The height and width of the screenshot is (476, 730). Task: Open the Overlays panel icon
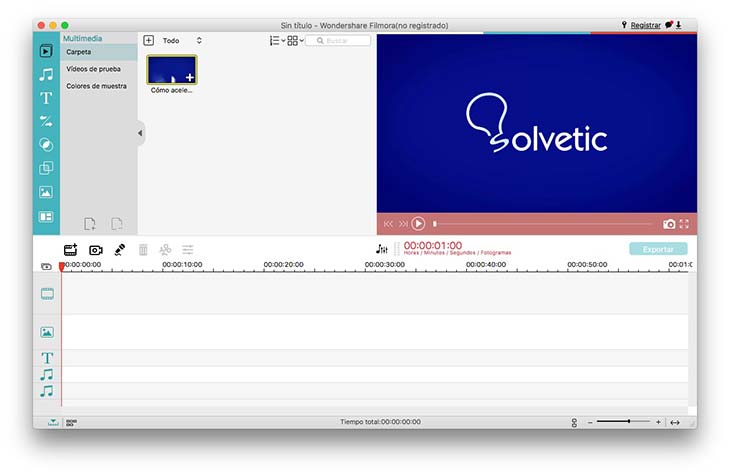click(46, 168)
